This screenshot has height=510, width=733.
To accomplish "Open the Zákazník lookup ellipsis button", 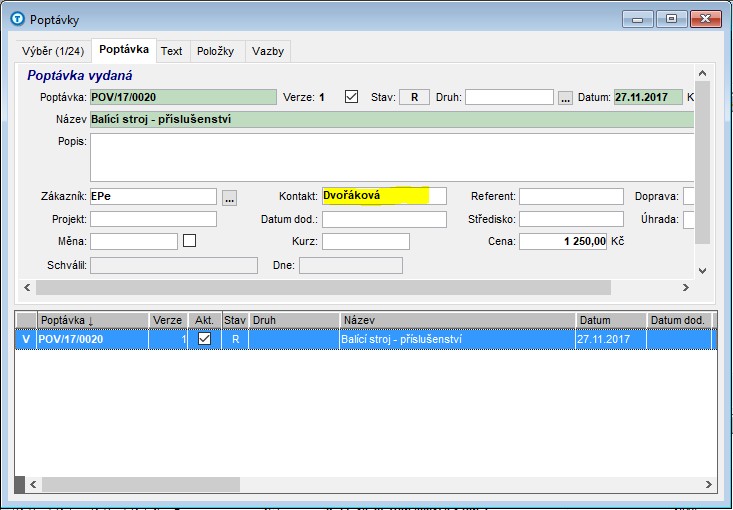I will click(x=229, y=197).
